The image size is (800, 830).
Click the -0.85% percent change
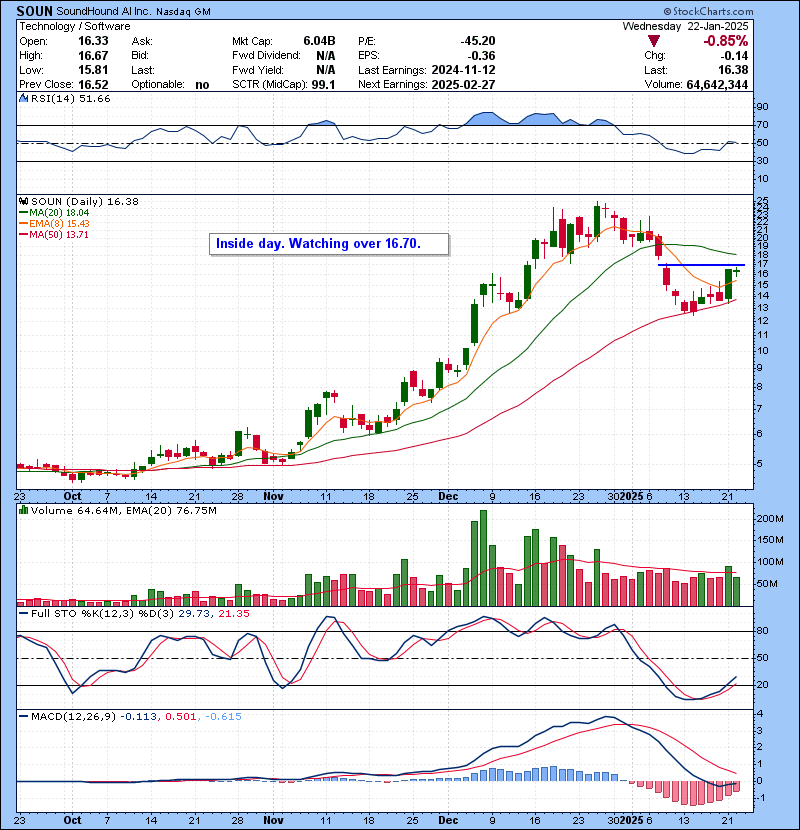coord(726,41)
